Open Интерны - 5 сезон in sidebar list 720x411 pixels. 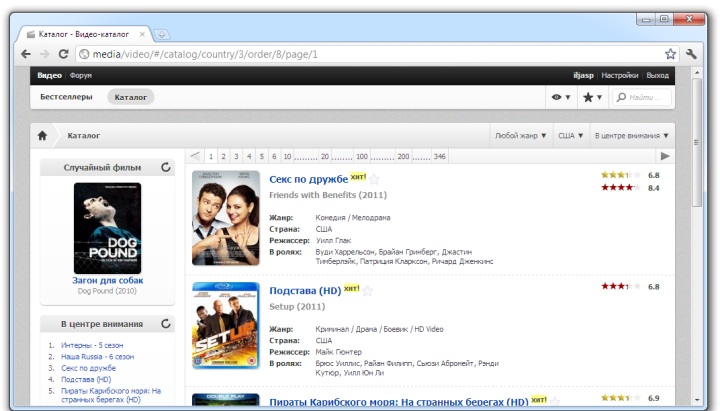pos(92,345)
